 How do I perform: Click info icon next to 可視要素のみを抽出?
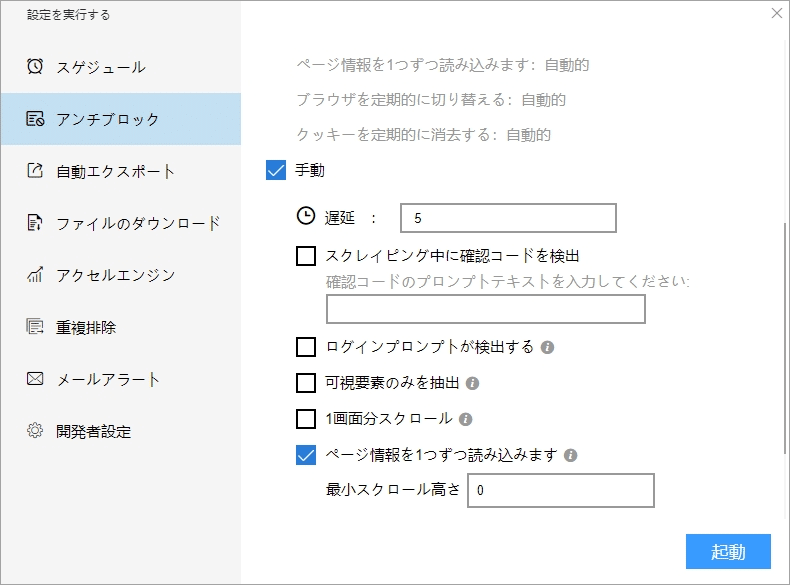coord(473,383)
